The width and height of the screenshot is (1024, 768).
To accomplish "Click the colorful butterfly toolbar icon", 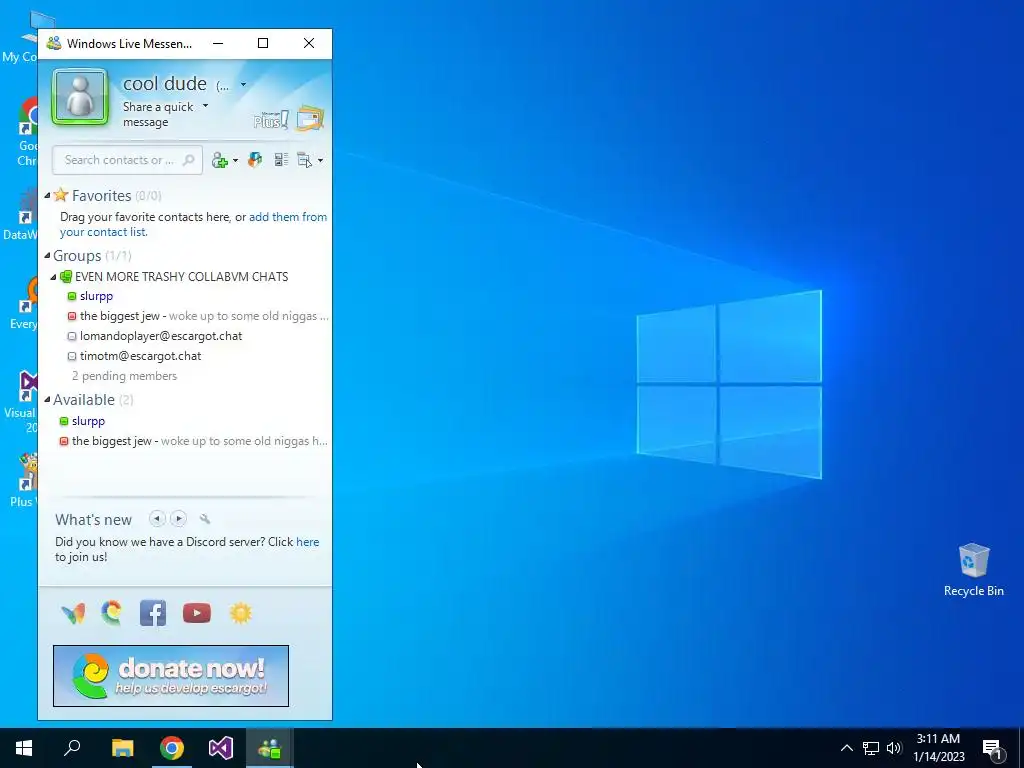I will pyautogui.click(x=255, y=160).
